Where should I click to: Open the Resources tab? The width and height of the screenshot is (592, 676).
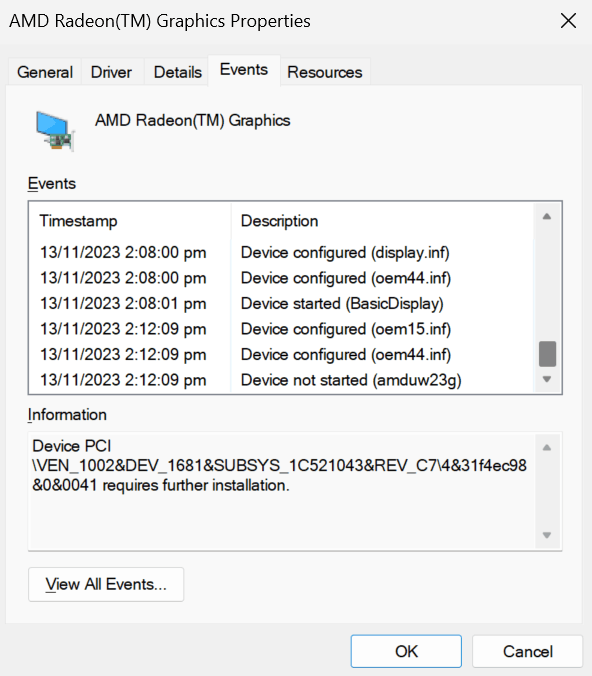tap(325, 72)
